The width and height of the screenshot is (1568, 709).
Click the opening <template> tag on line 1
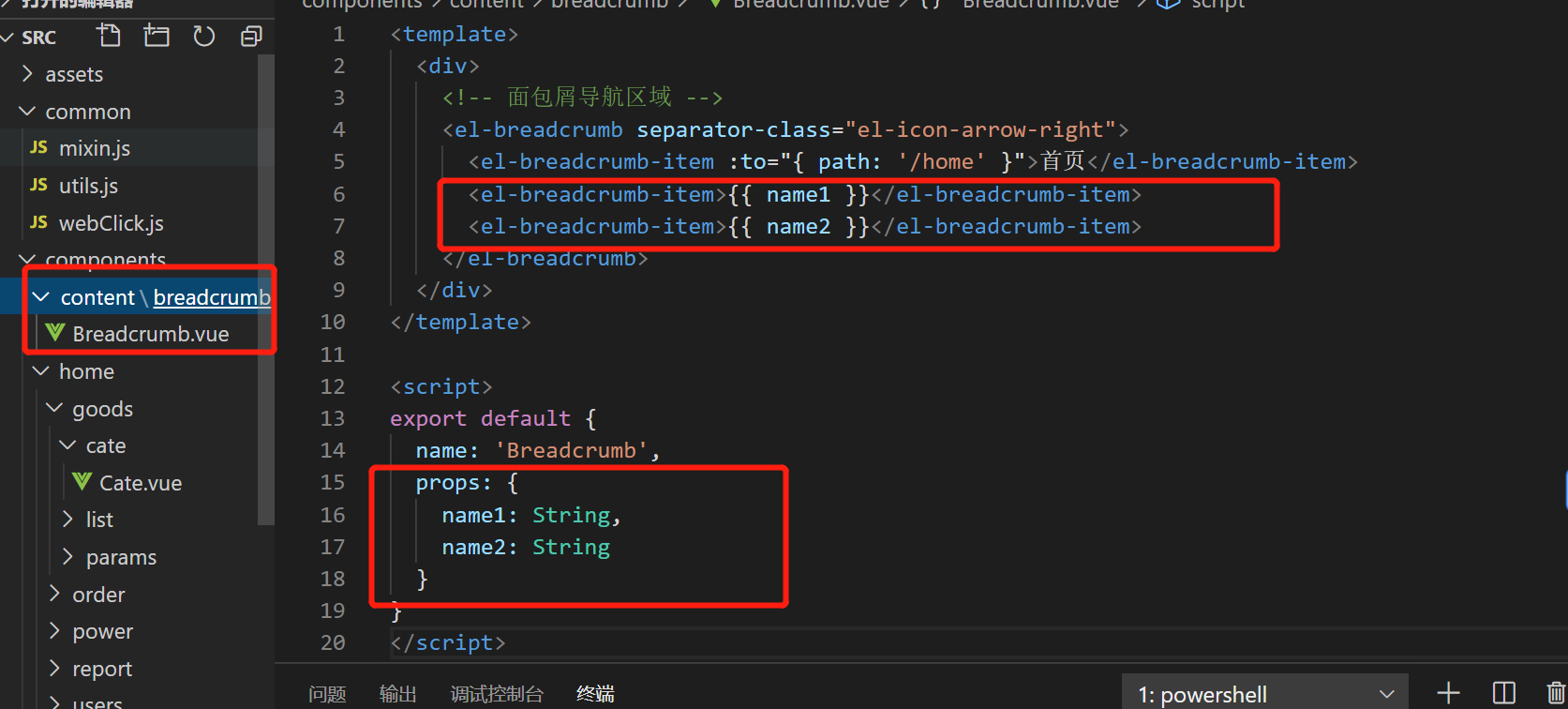coord(455,34)
